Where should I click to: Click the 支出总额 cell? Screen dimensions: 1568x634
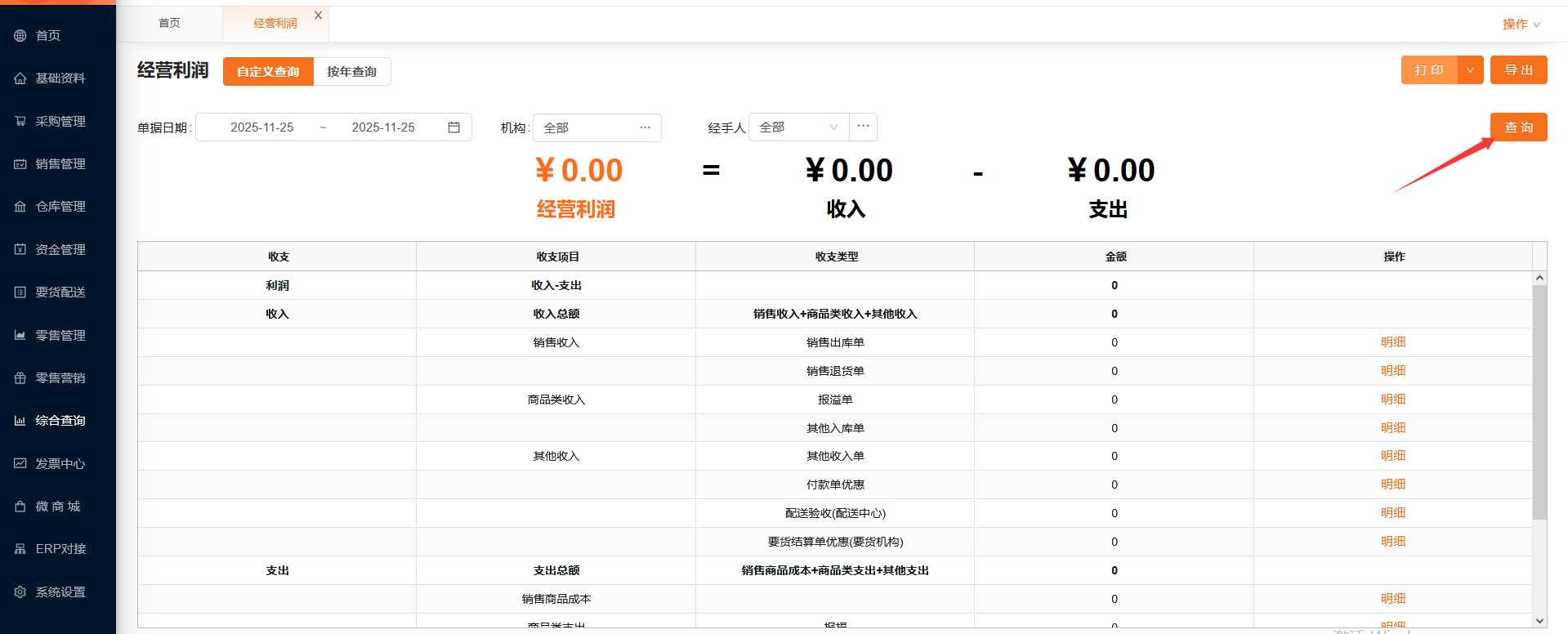coord(556,570)
